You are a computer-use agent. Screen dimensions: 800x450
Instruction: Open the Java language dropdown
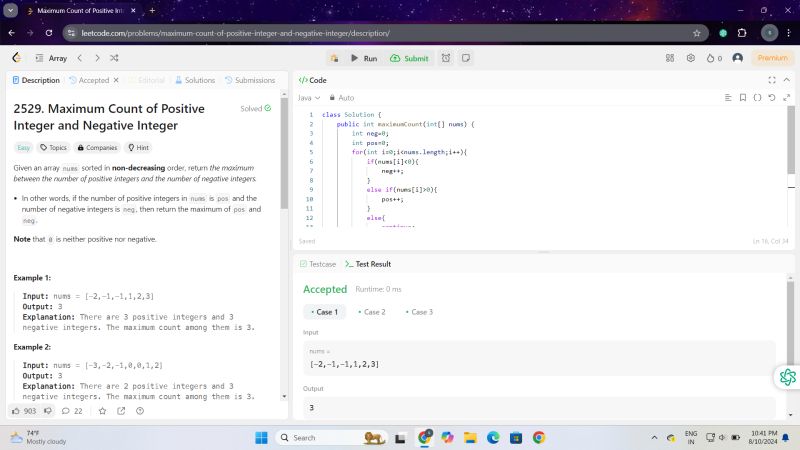[x=309, y=97]
